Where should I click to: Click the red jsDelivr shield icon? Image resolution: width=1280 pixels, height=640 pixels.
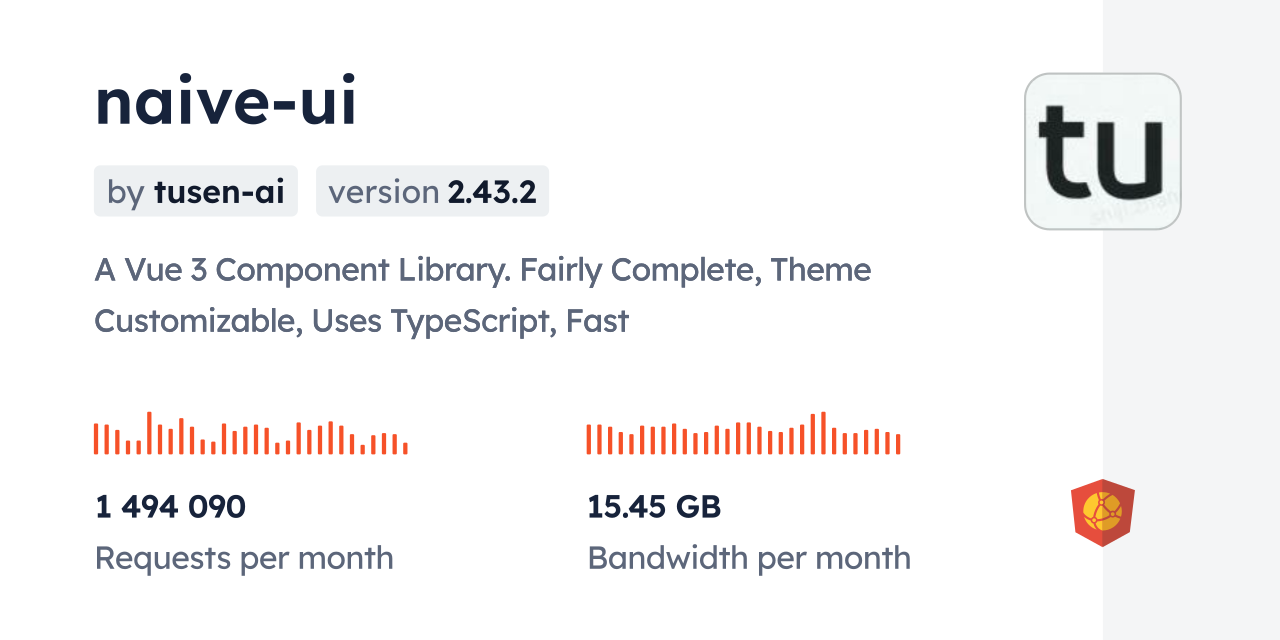[1102, 513]
